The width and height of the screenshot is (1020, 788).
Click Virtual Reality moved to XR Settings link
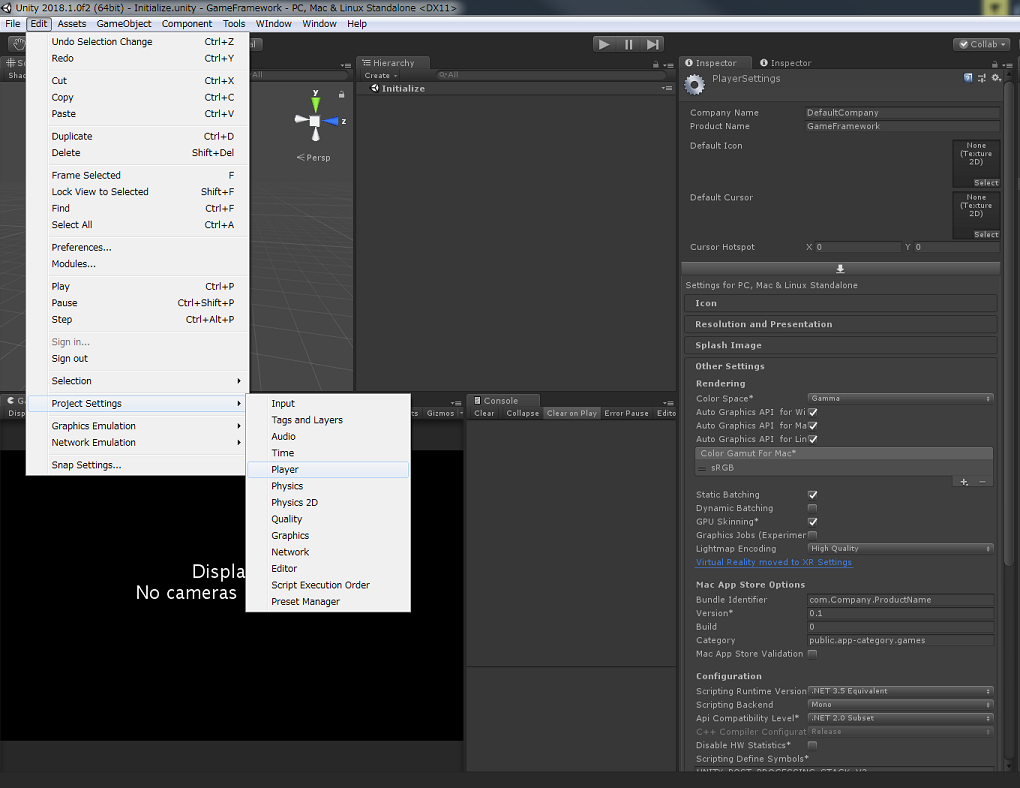(x=773, y=562)
